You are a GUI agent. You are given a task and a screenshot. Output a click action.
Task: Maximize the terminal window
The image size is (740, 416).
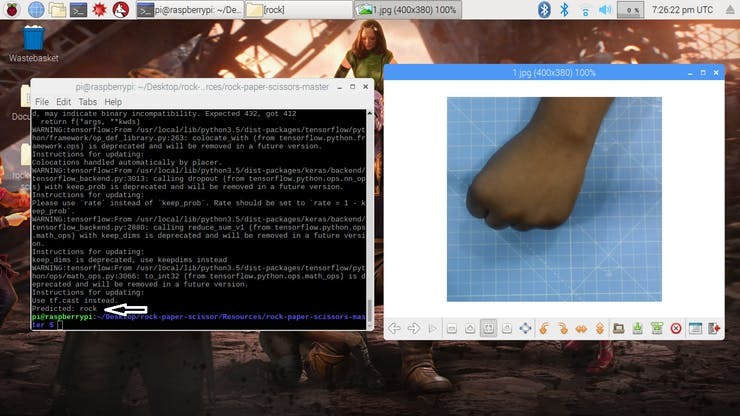click(x=353, y=87)
